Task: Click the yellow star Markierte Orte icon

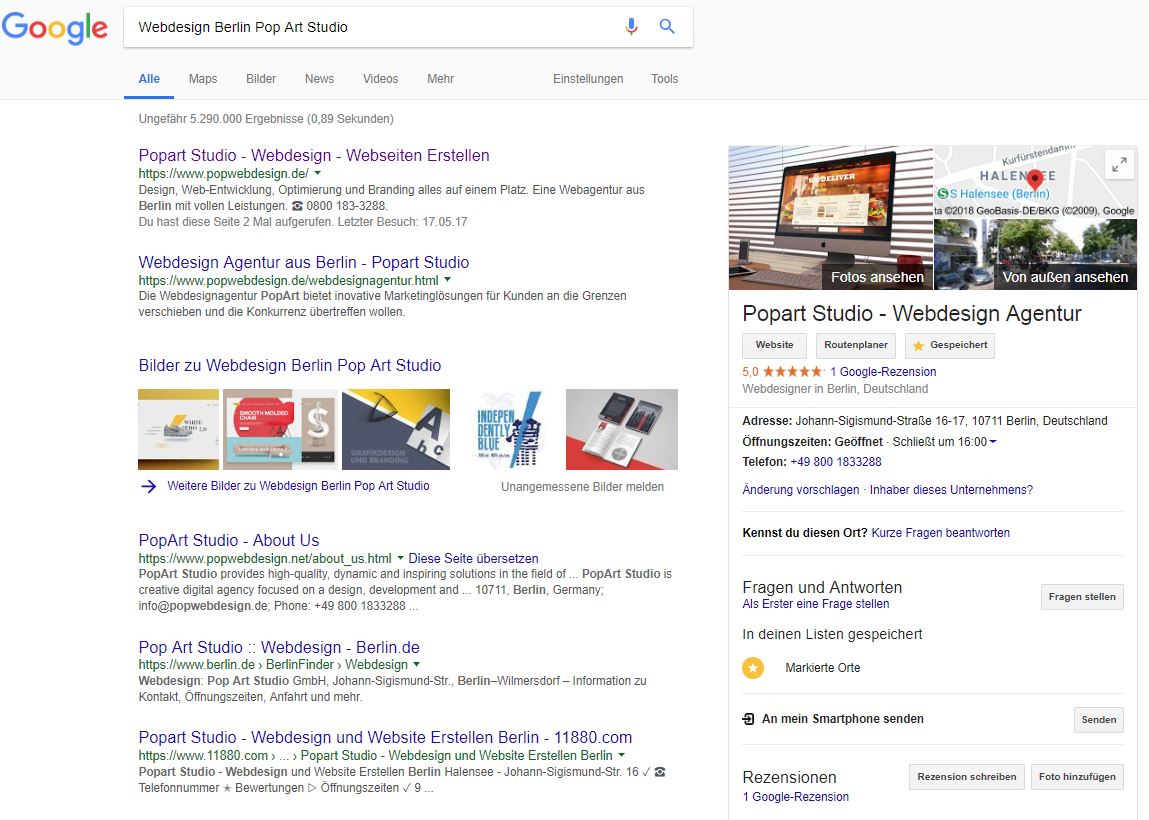Action: click(x=753, y=668)
